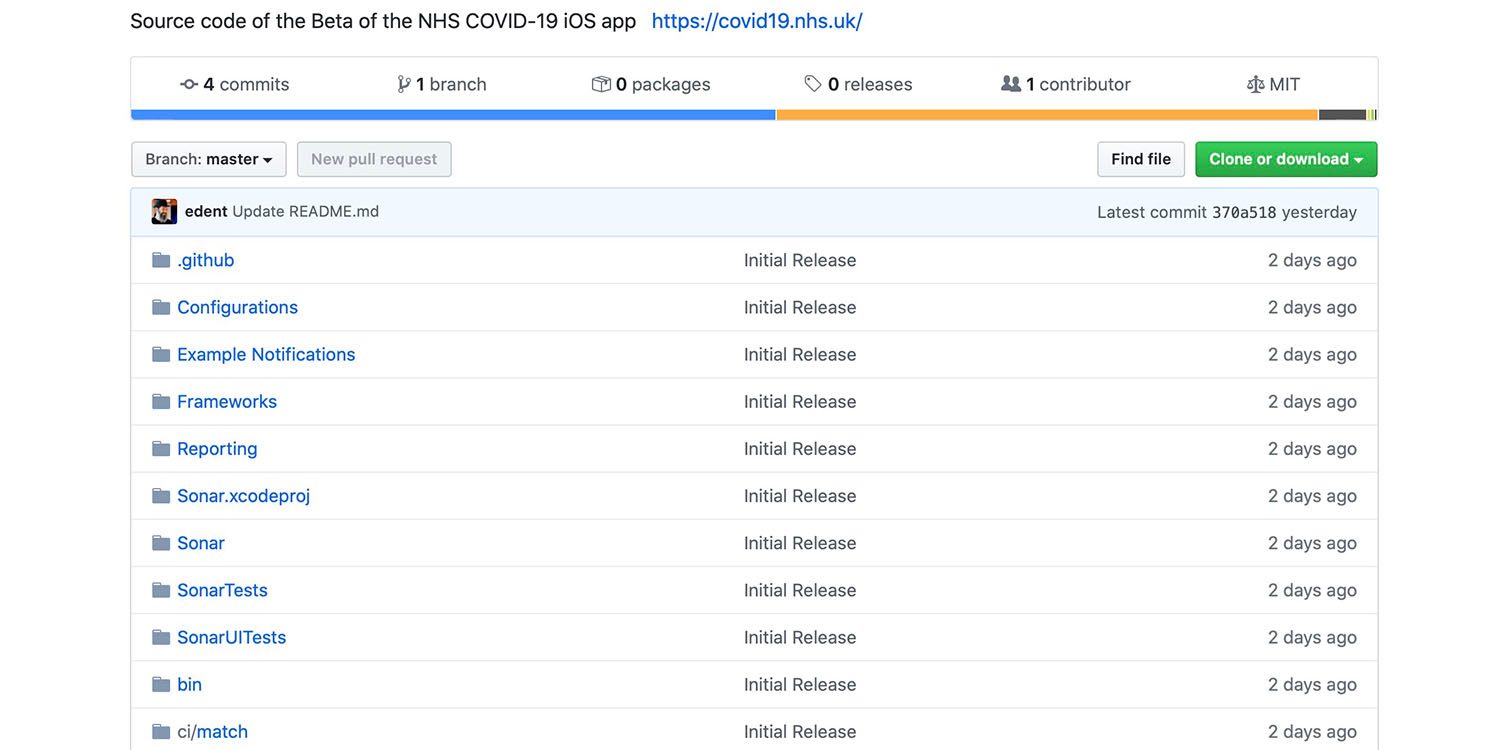
Task: Click the folder icon for Configurations
Action: pos(161,307)
